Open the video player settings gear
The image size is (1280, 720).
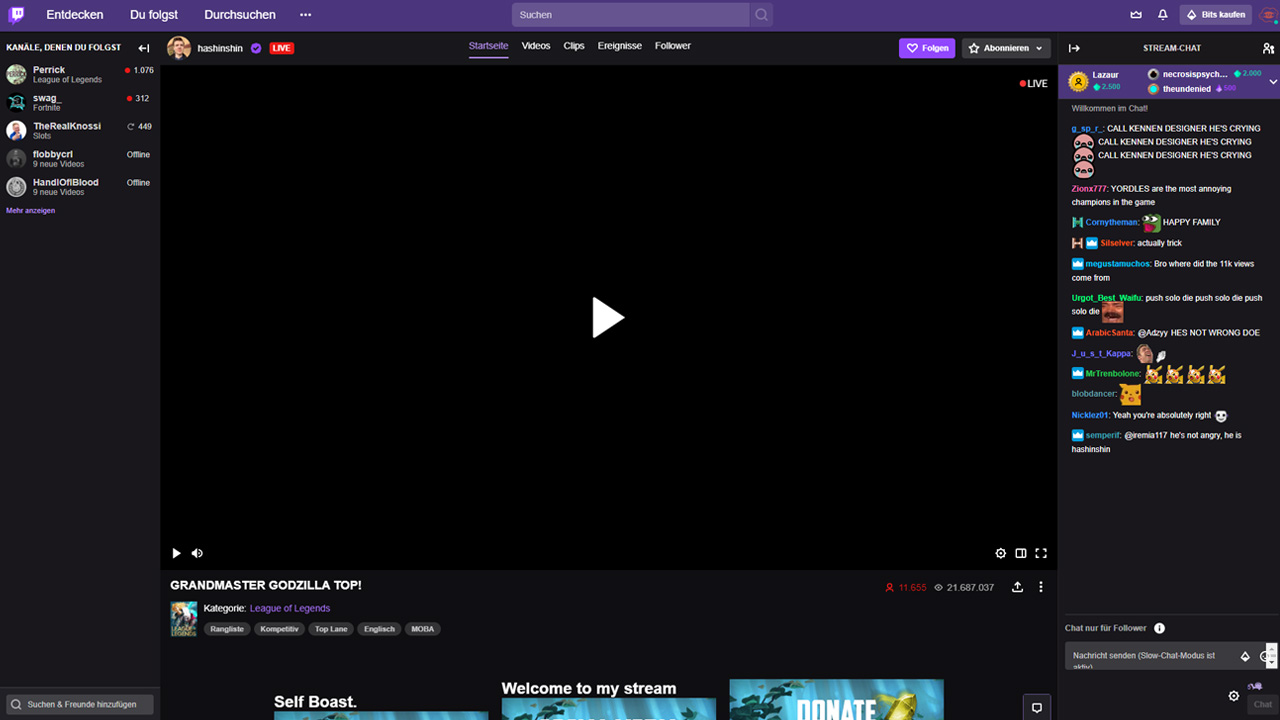click(x=1000, y=553)
